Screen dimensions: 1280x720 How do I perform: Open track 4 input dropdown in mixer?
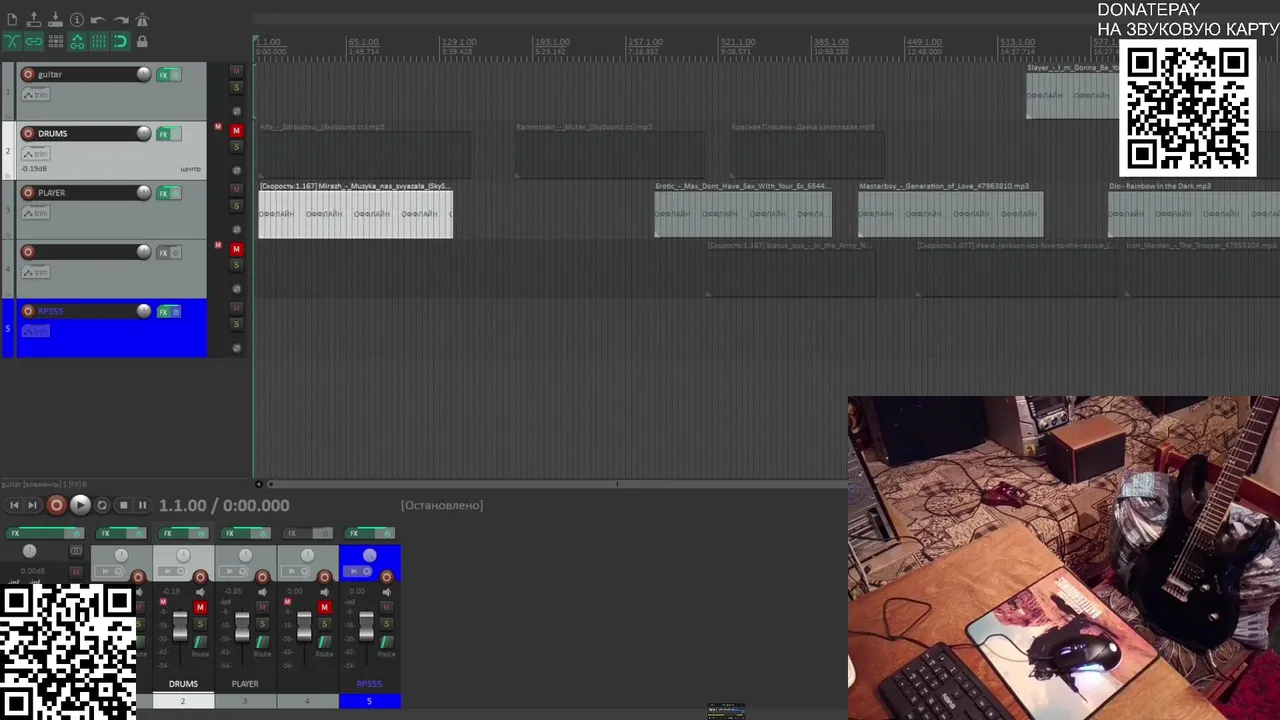(x=295, y=571)
